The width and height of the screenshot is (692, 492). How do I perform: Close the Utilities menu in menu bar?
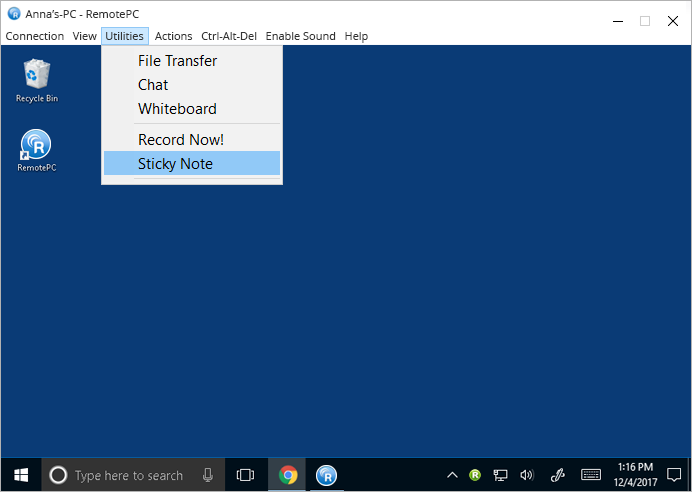(x=124, y=36)
